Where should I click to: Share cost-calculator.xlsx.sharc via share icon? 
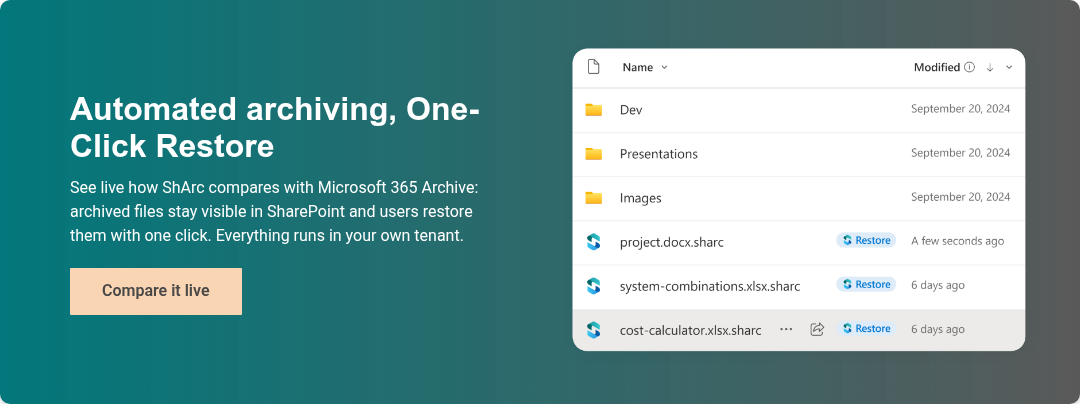(817, 329)
